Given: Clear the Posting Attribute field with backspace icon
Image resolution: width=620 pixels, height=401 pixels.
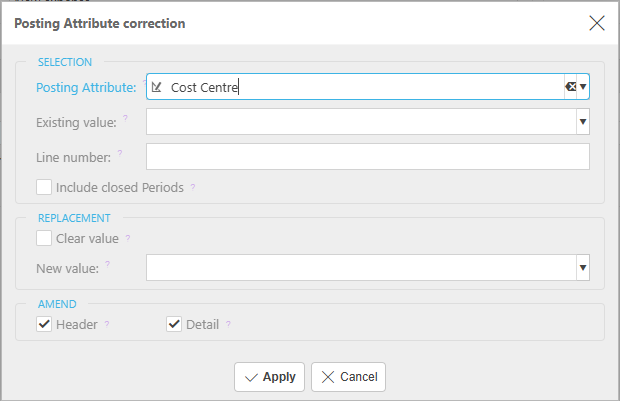Looking at the screenshot, I should tap(571, 87).
